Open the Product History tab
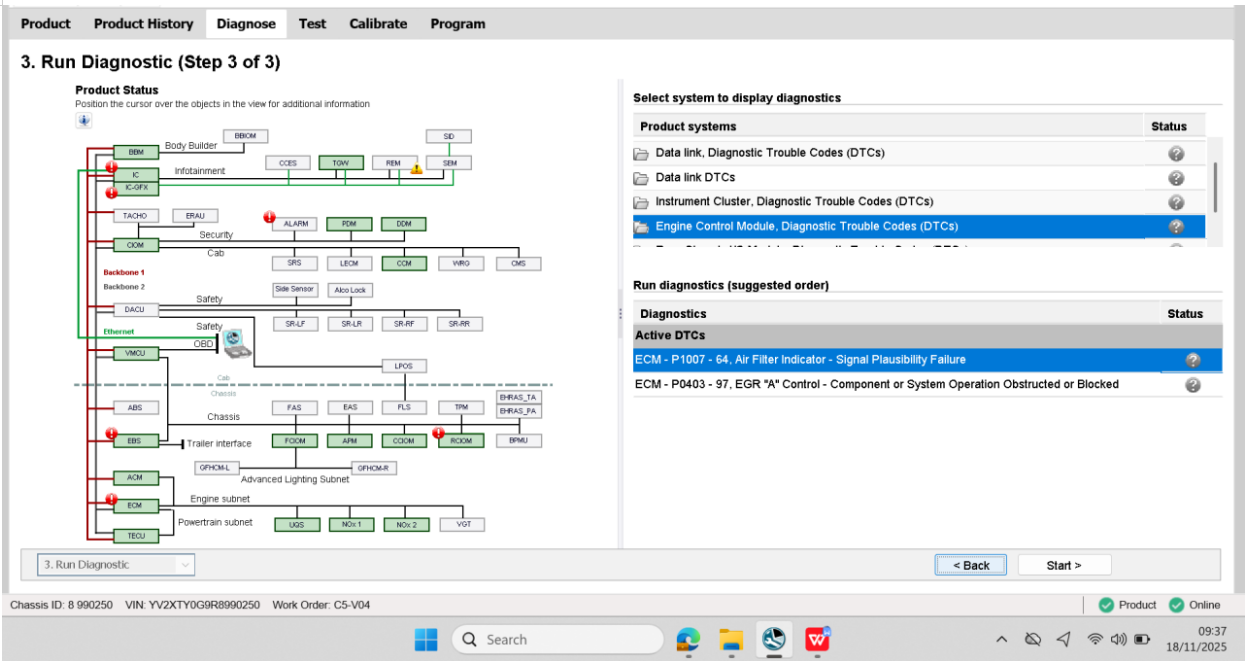The height and width of the screenshot is (661, 1245). [144, 23]
